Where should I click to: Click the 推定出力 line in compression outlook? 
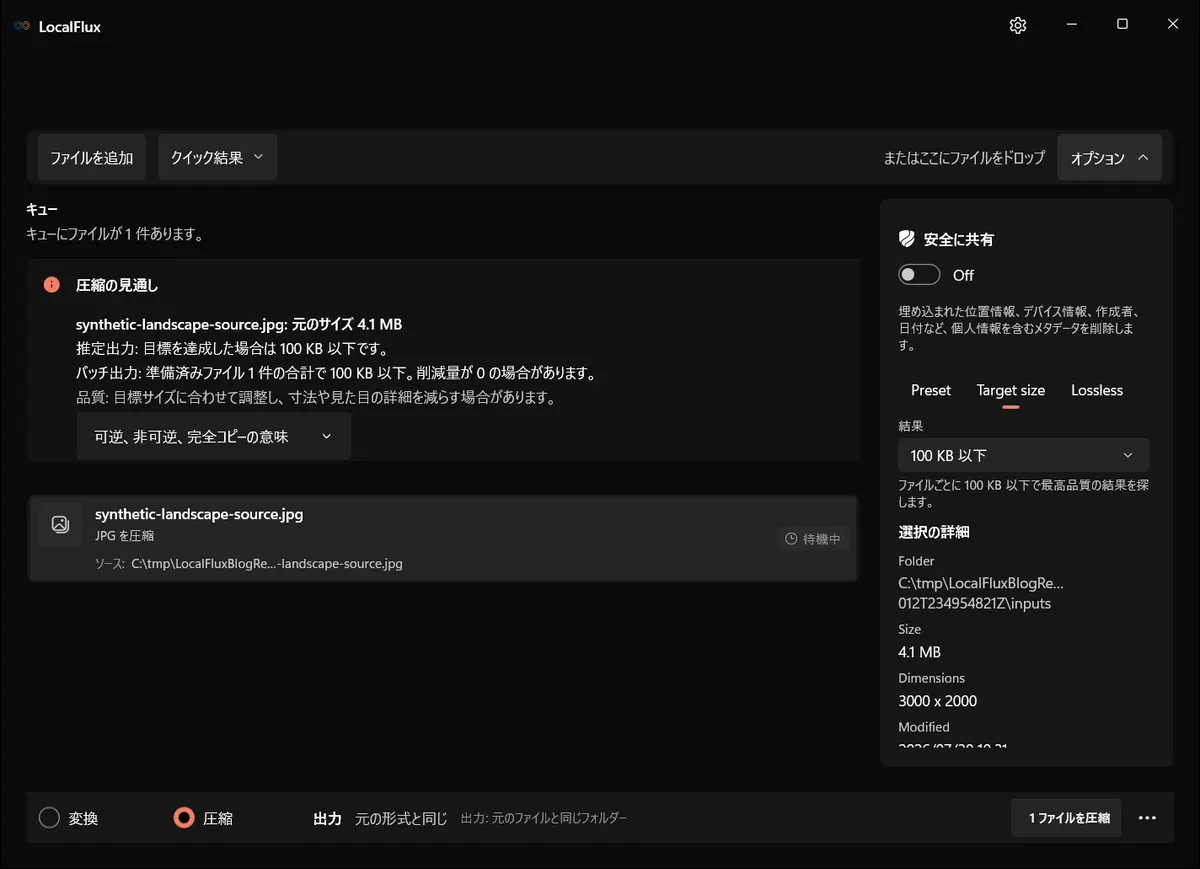[x=232, y=349]
